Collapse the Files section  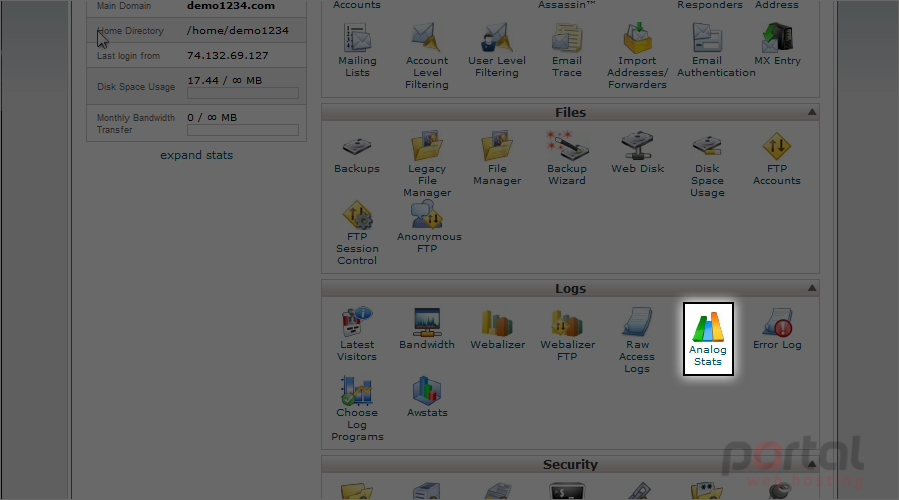click(812, 112)
